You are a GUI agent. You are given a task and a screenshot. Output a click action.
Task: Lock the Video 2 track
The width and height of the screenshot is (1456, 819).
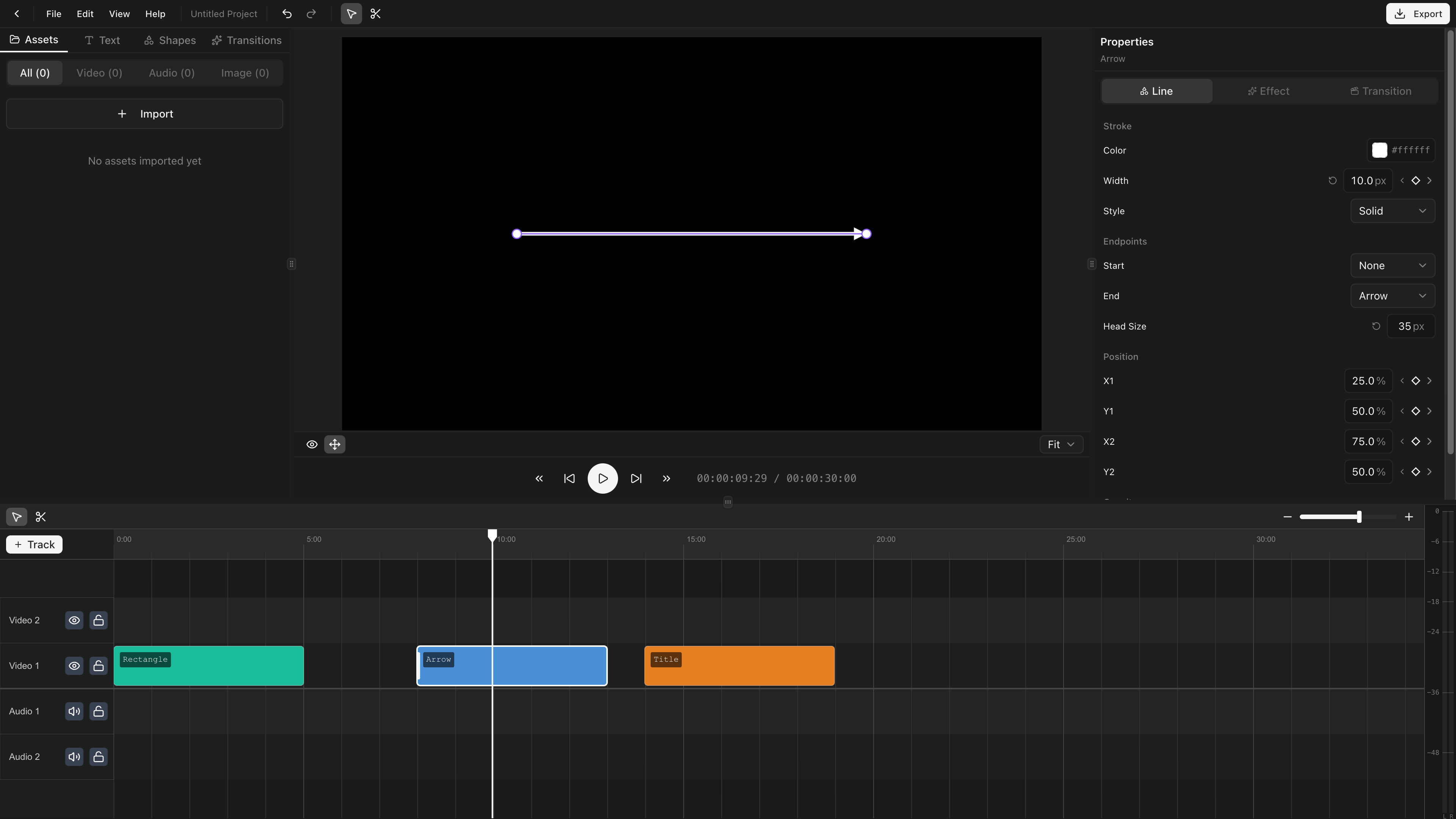[x=98, y=620]
